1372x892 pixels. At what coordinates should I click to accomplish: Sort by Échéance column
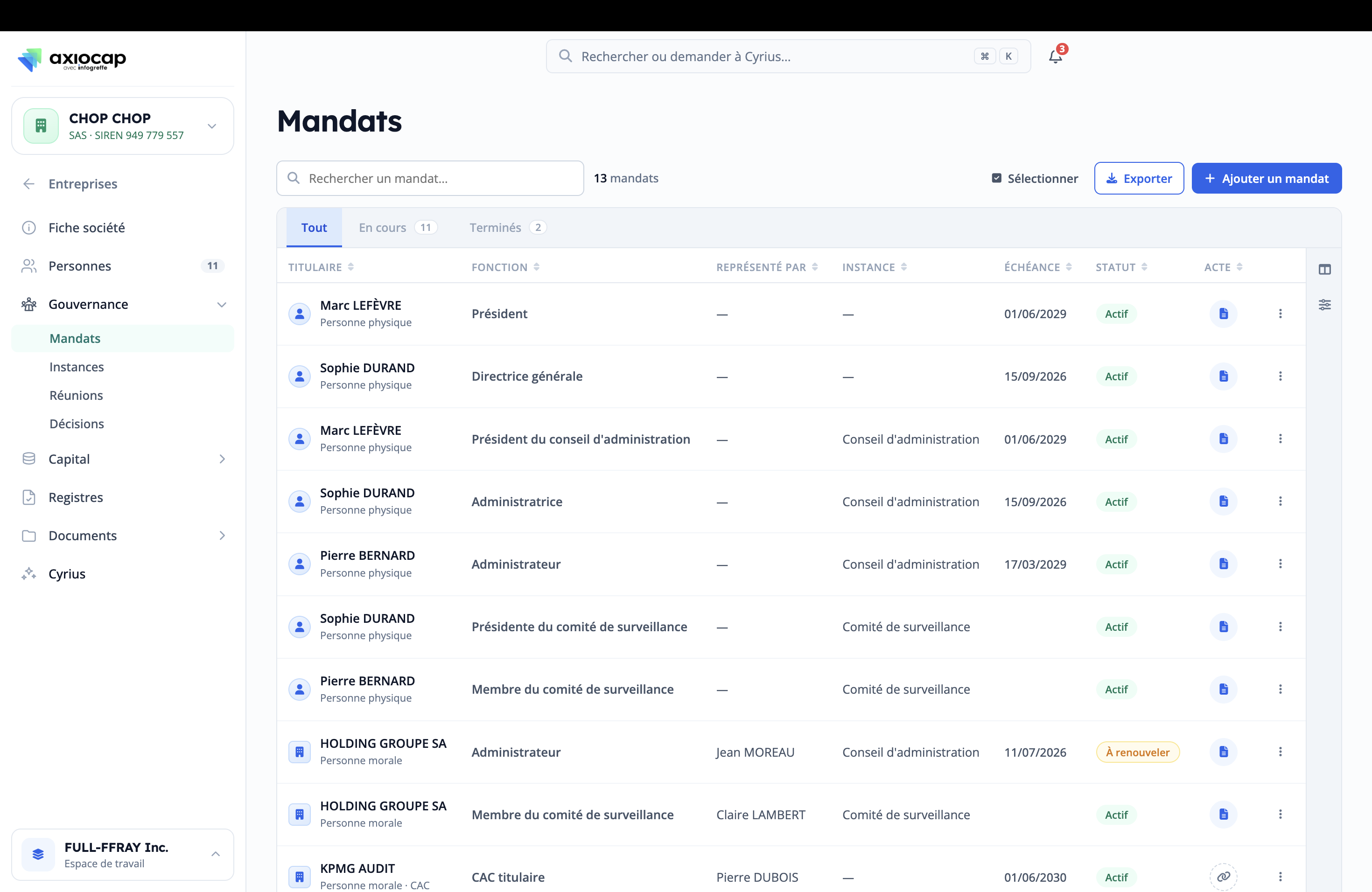(x=1038, y=267)
